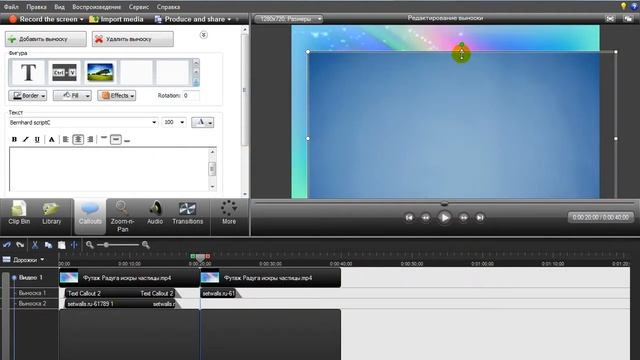Step backward in the preview
The image size is (640, 360).
pyautogui.click(x=426, y=218)
